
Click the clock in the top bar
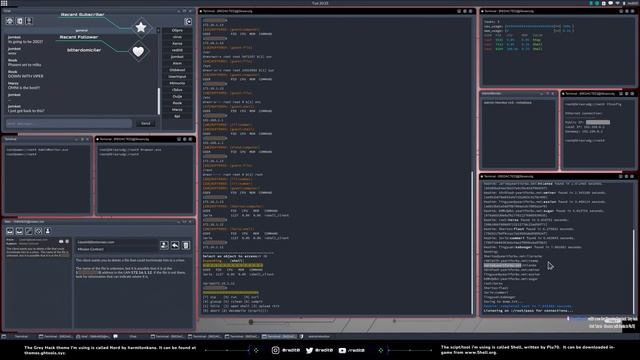click(320, 3)
